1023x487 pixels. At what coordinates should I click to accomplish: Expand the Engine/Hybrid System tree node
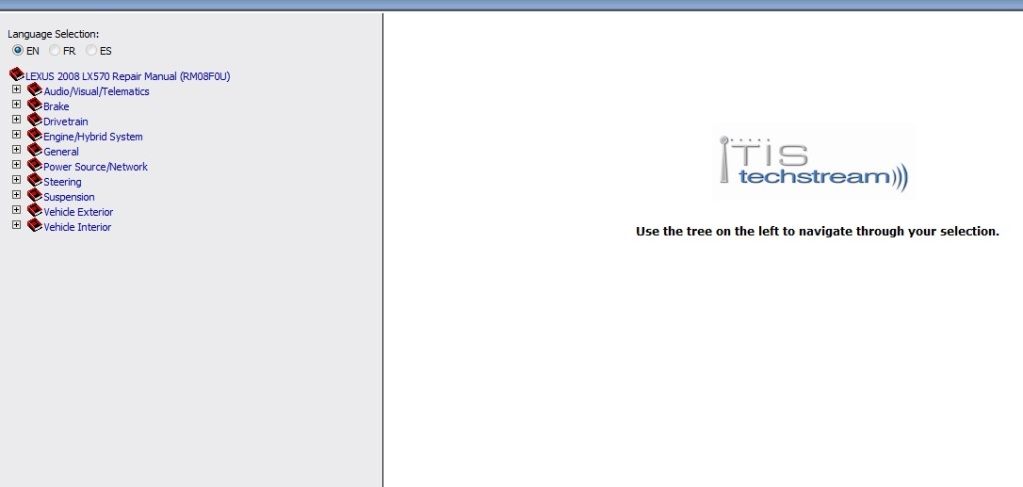point(16,134)
